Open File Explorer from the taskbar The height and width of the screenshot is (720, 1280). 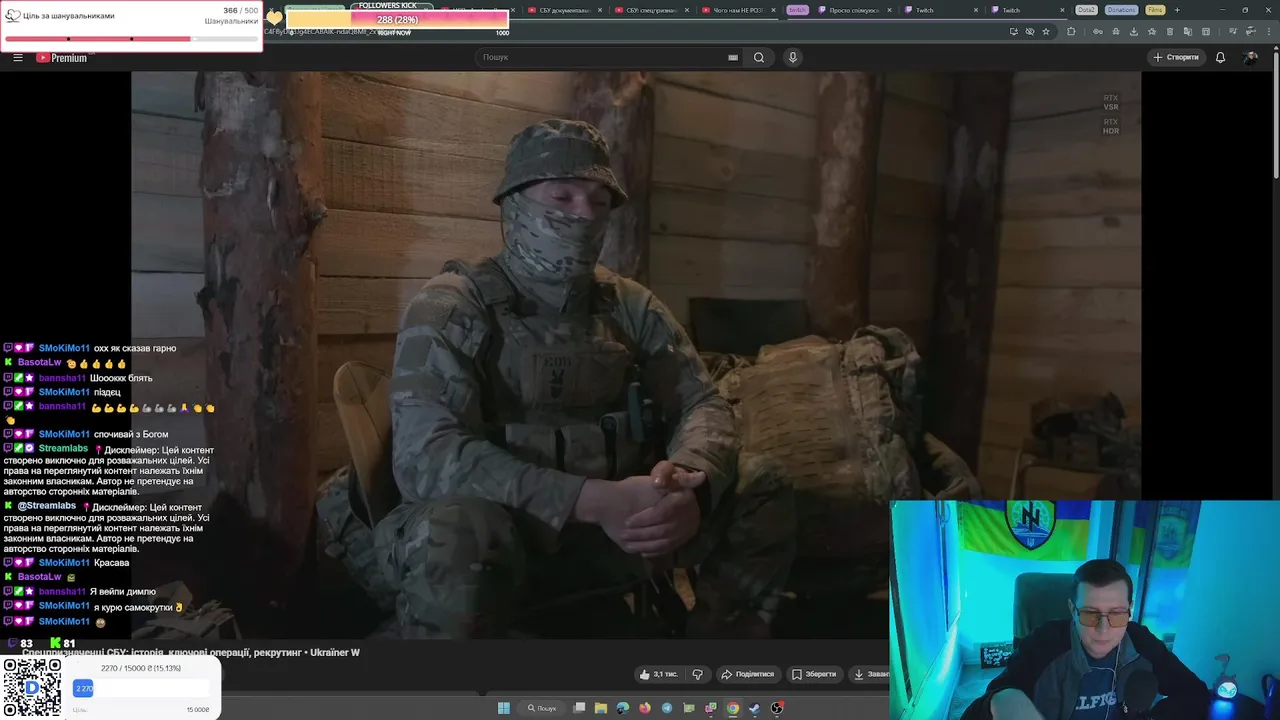(601, 708)
